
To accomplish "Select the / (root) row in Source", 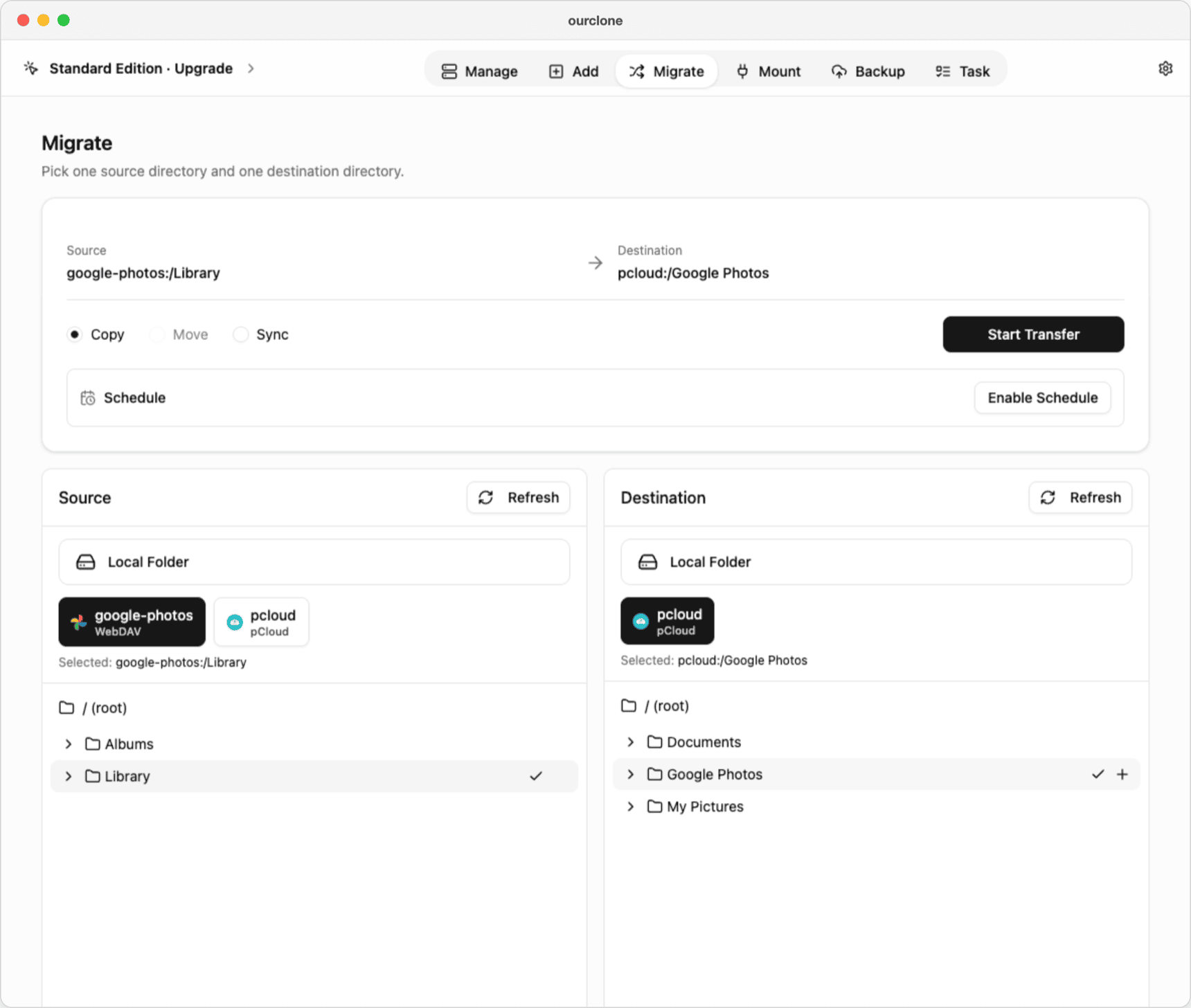I will point(314,708).
